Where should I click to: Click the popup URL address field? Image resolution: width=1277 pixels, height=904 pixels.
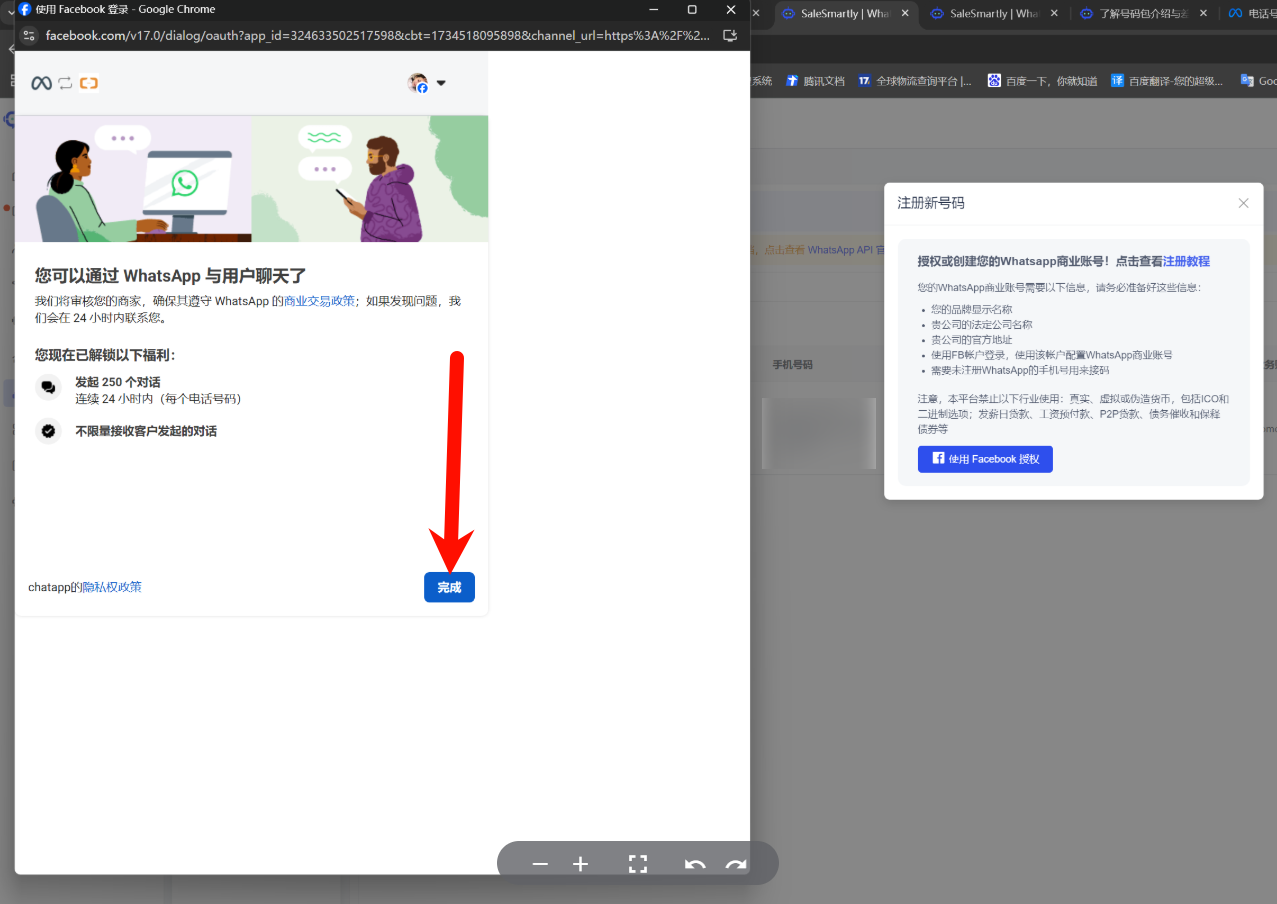pyautogui.click(x=378, y=35)
